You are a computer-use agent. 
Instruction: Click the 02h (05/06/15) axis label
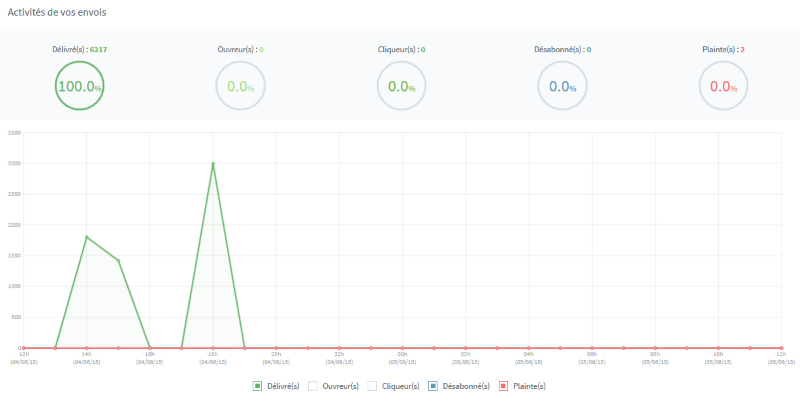tap(465, 358)
